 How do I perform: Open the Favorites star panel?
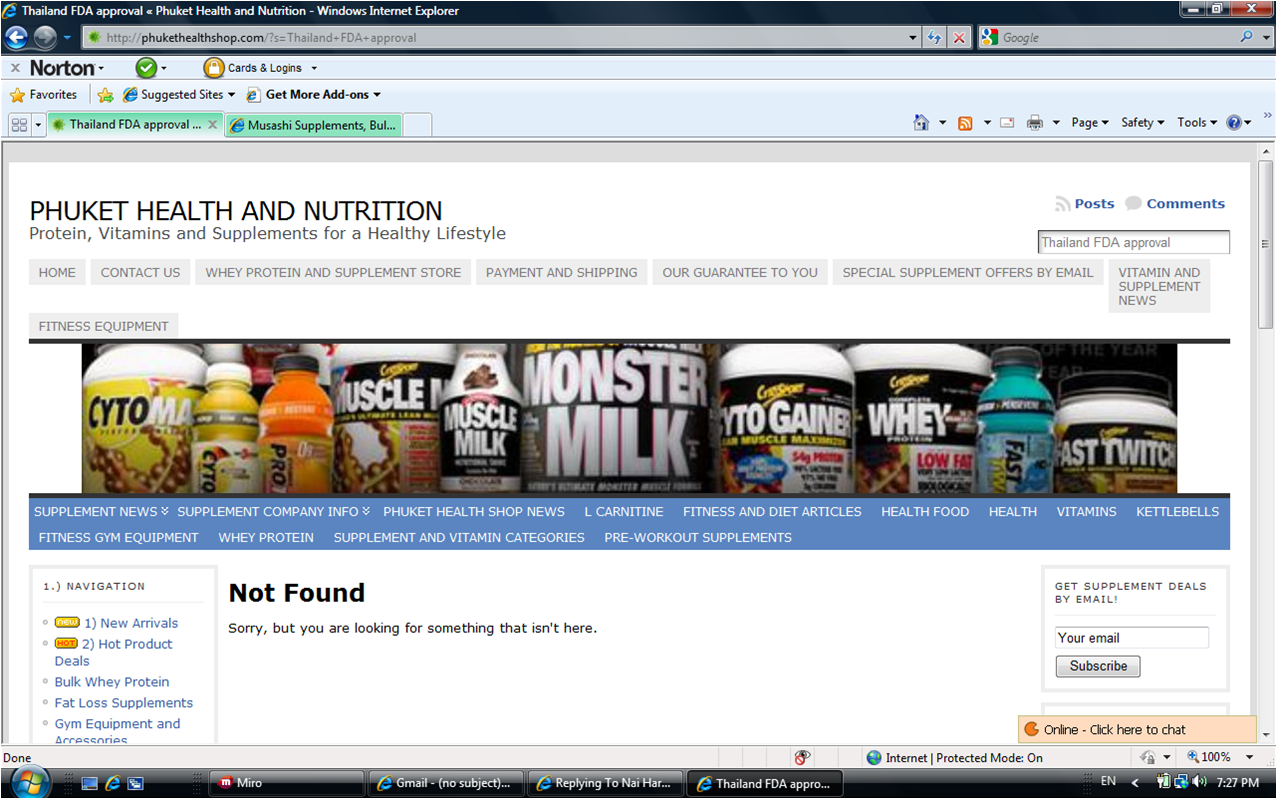click(43, 95)
